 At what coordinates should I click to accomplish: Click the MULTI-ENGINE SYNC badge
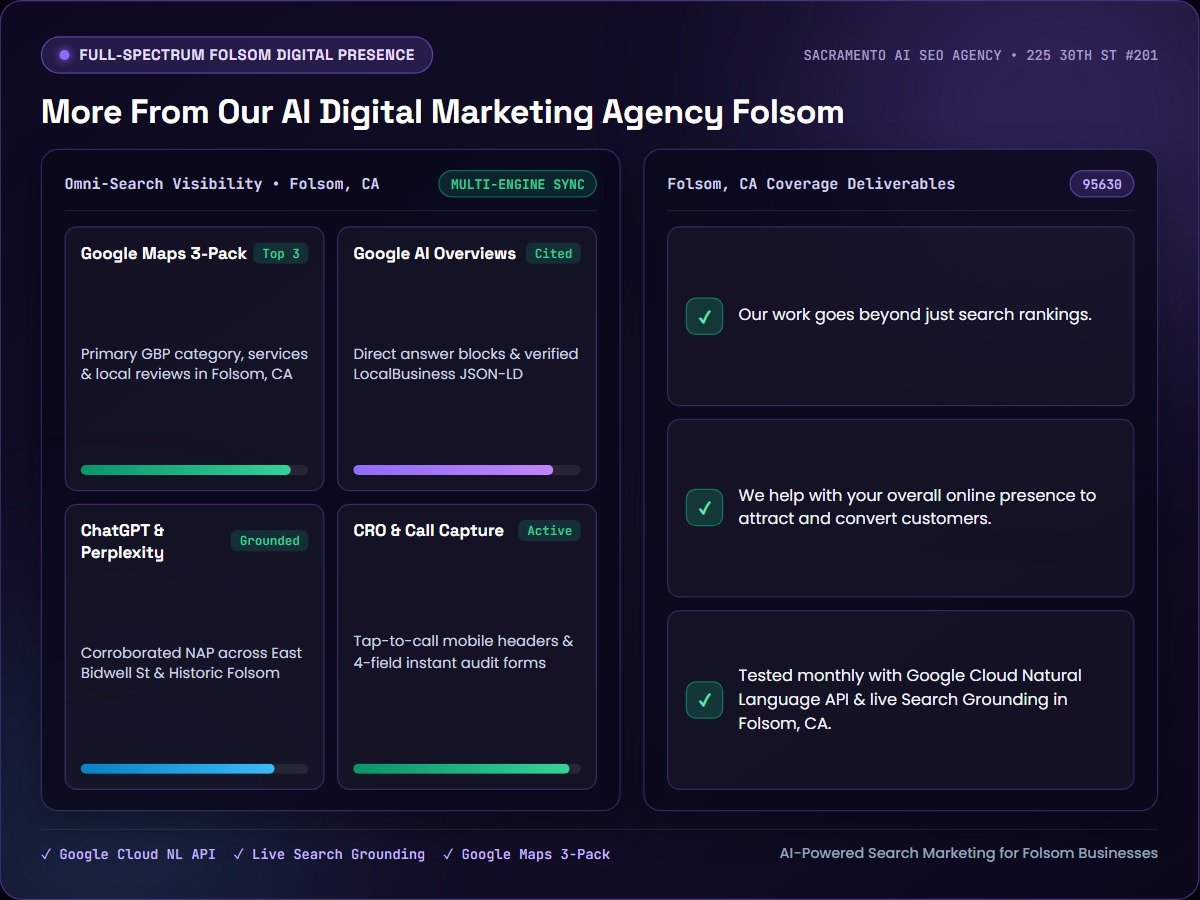(x=518, y=184)
